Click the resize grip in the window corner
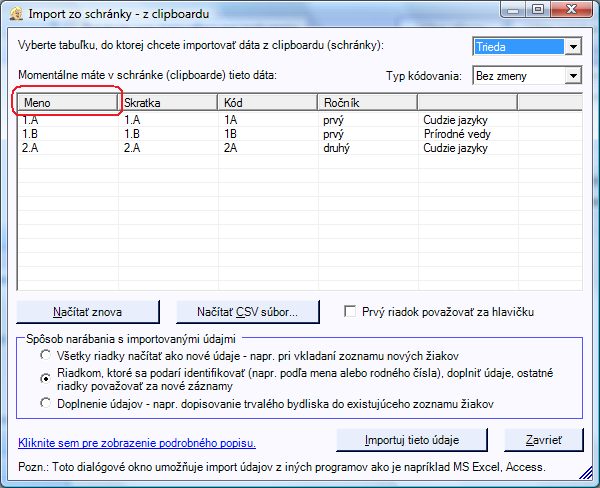The width and height of the screenshot is (600, 488). click(586, 473)
